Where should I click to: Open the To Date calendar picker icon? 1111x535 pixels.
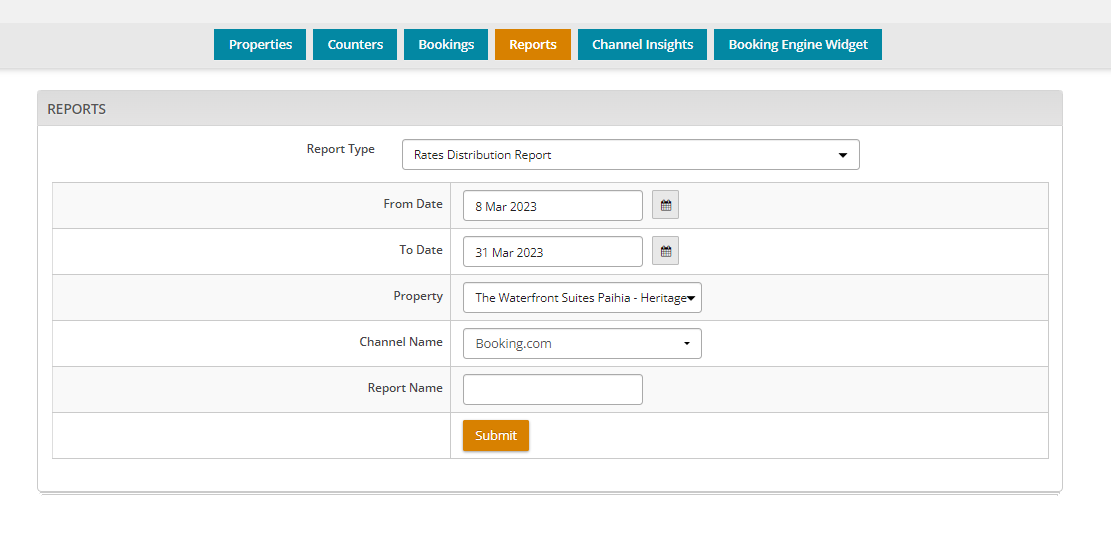(665, 251)
